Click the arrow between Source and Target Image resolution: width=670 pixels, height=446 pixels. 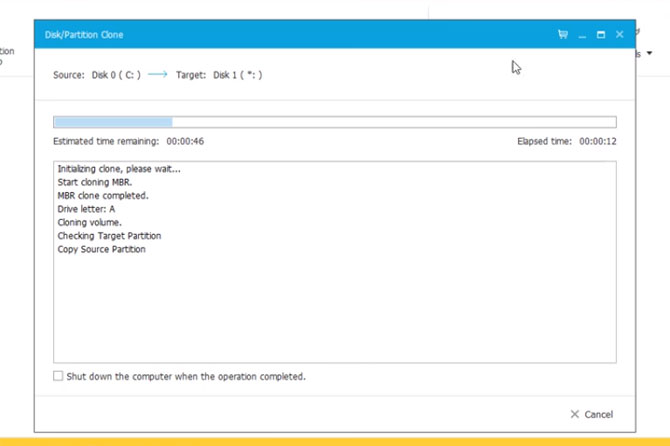157,75
